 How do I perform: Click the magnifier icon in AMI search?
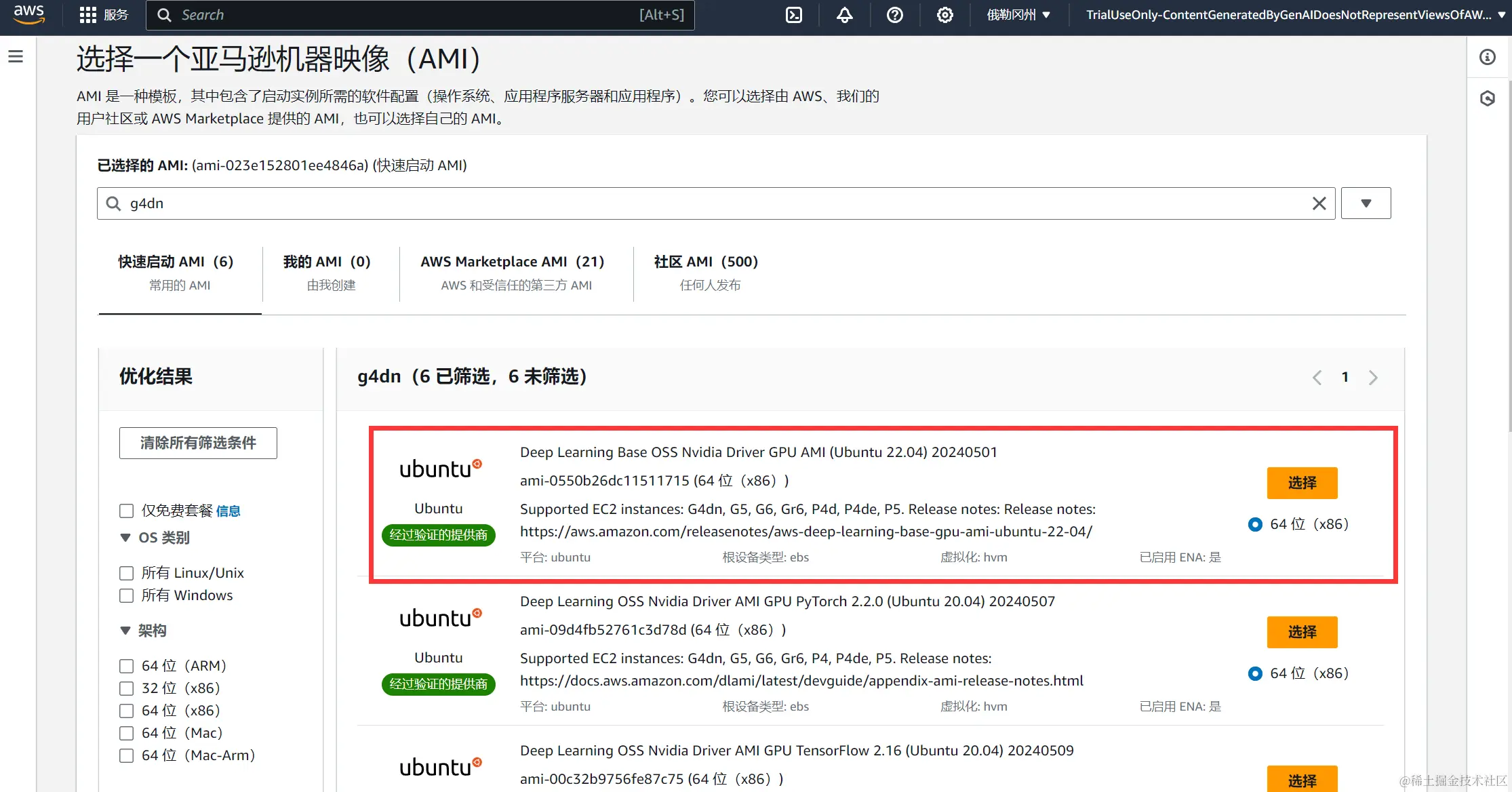pos(114,203)
